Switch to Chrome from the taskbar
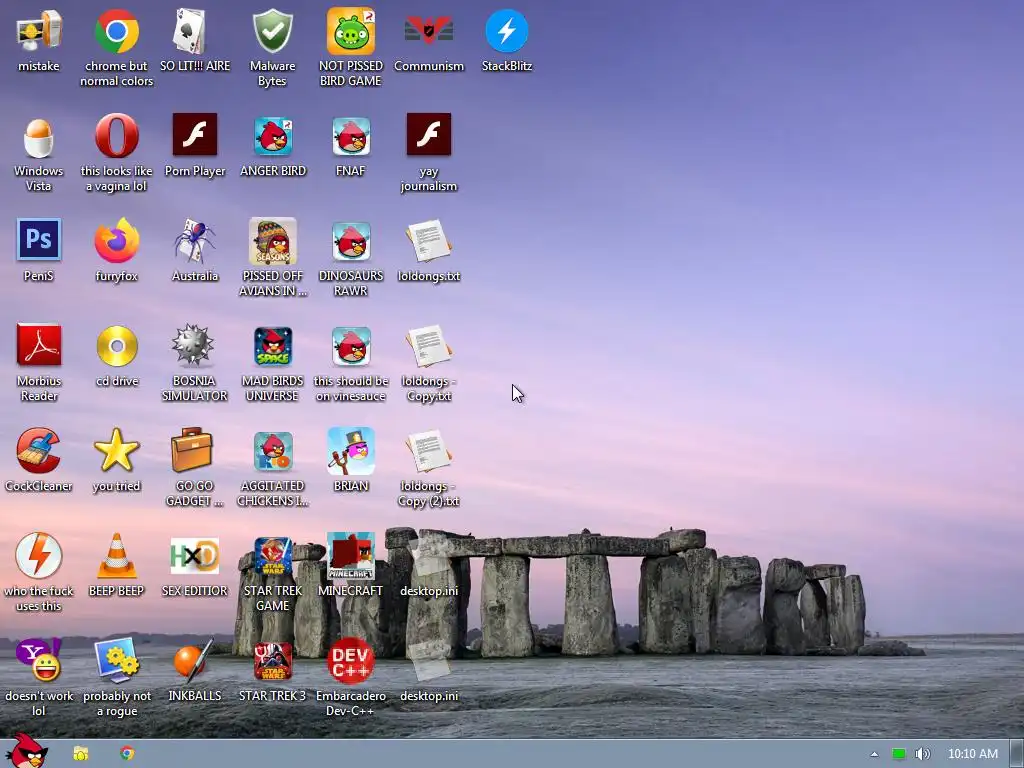This screenshot has width=1024, height=768. [127, 754]
